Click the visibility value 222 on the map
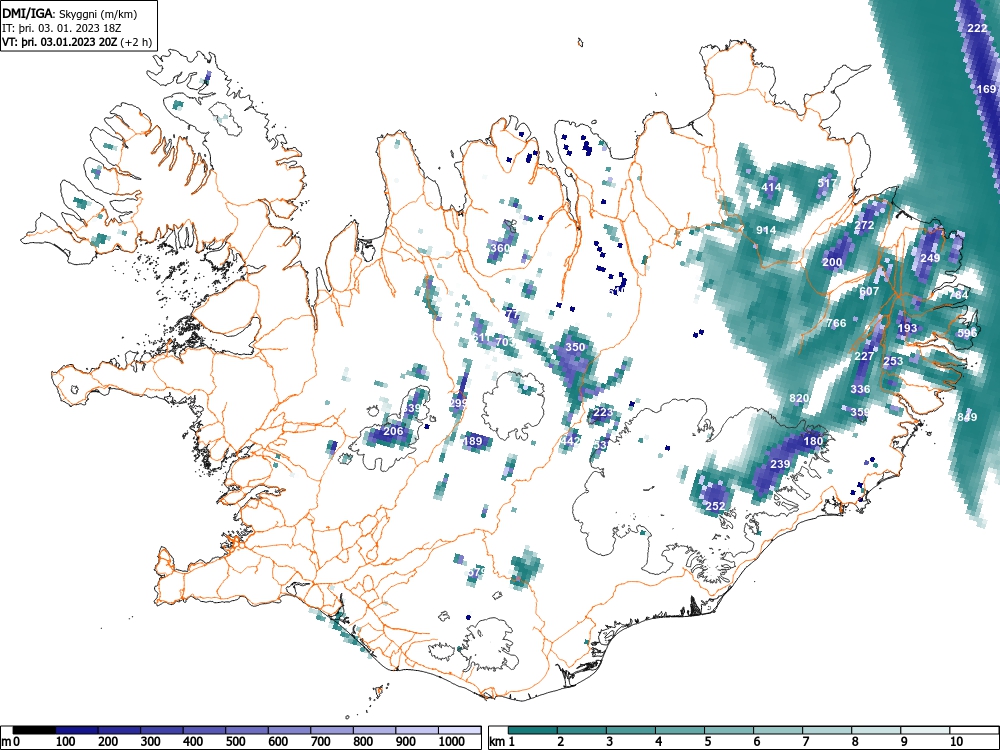This screenshot has width=1000, height=750. (x=977, y=28)
